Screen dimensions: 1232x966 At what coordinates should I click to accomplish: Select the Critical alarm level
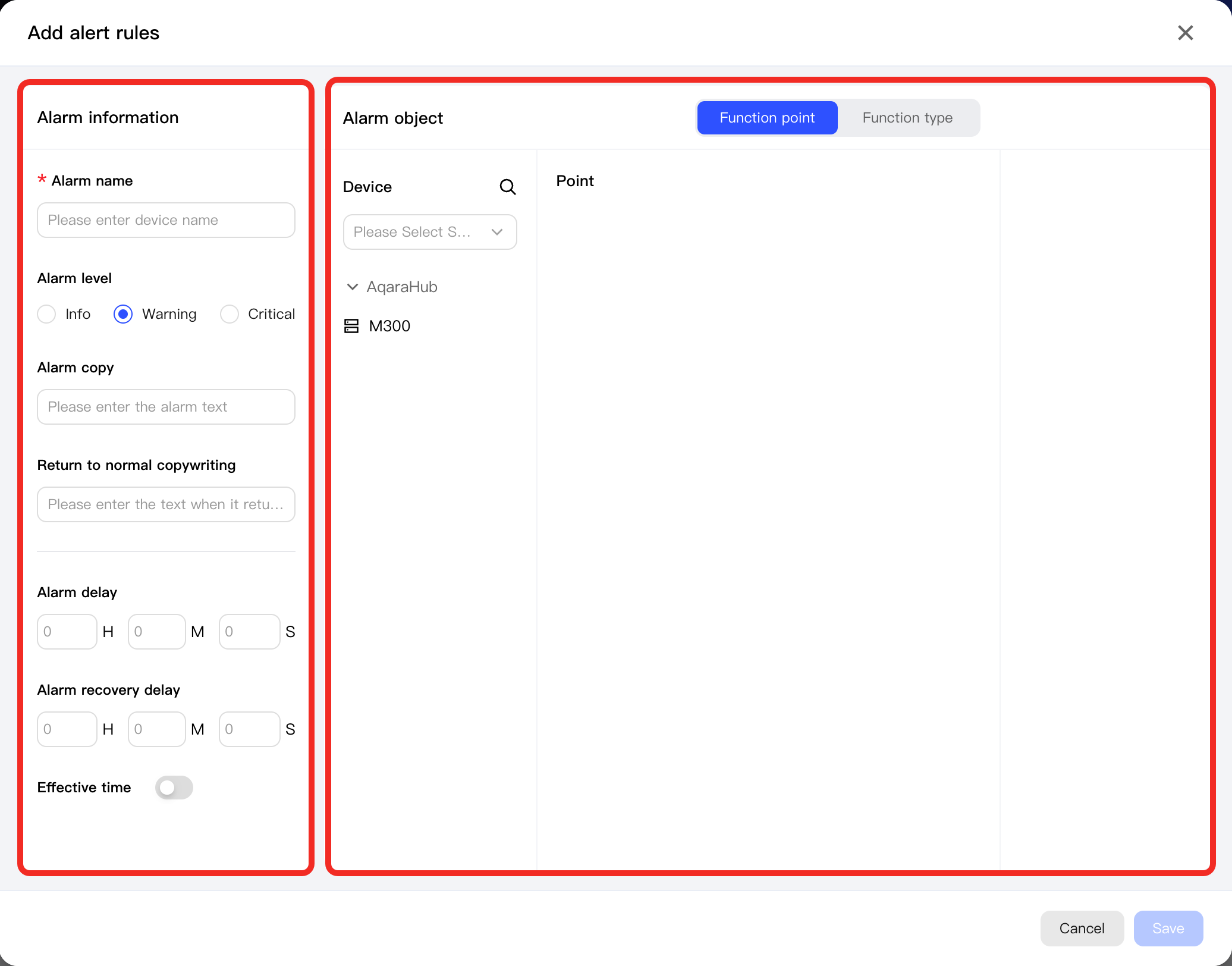(x=230, y=314)
